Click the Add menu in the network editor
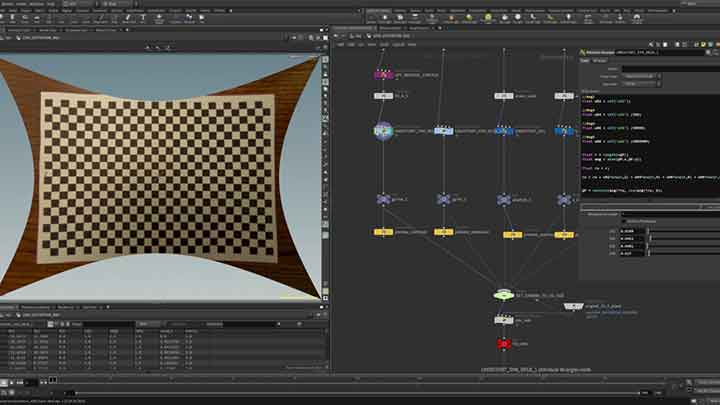 [340, 44]
